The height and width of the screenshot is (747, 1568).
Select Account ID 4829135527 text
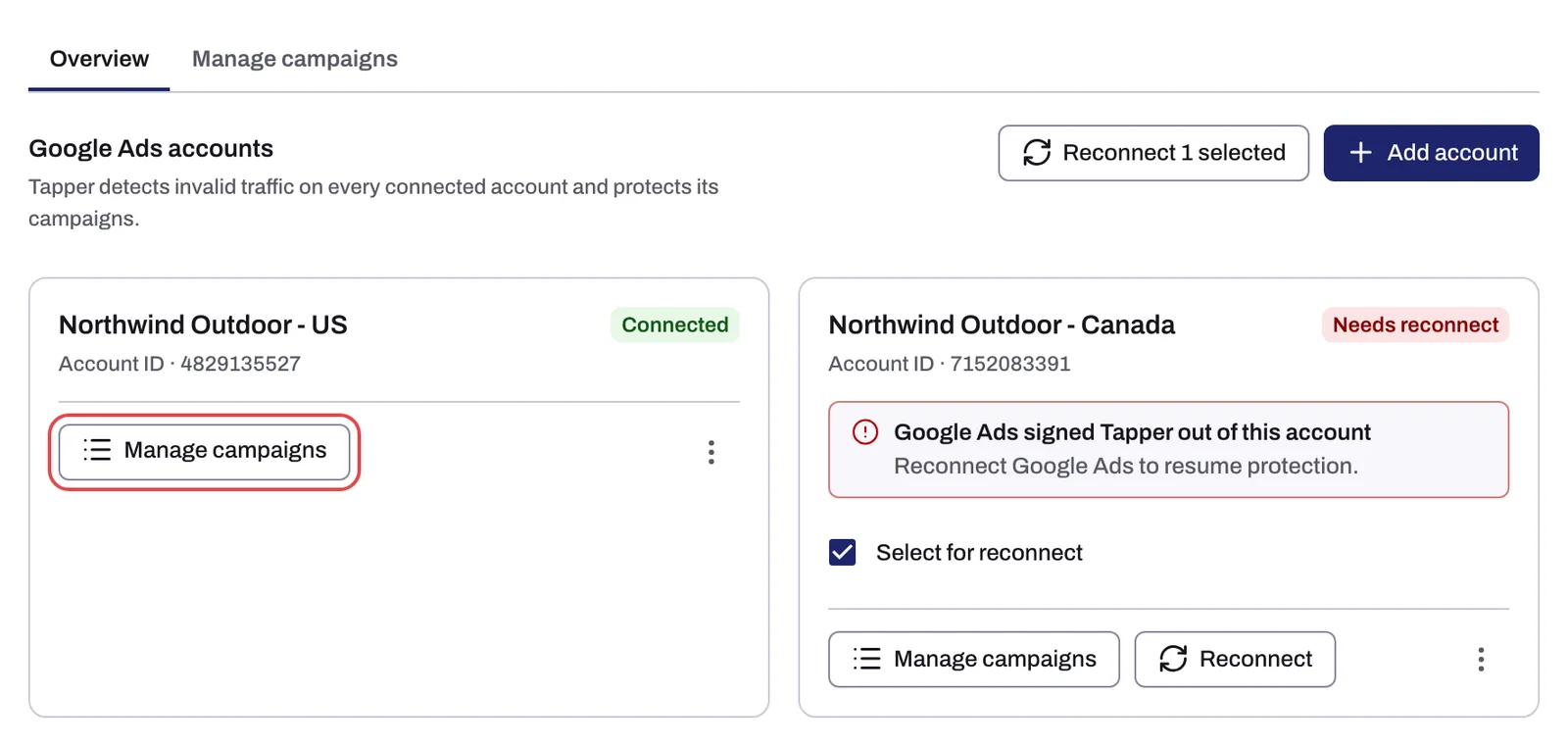click(179, 364)
